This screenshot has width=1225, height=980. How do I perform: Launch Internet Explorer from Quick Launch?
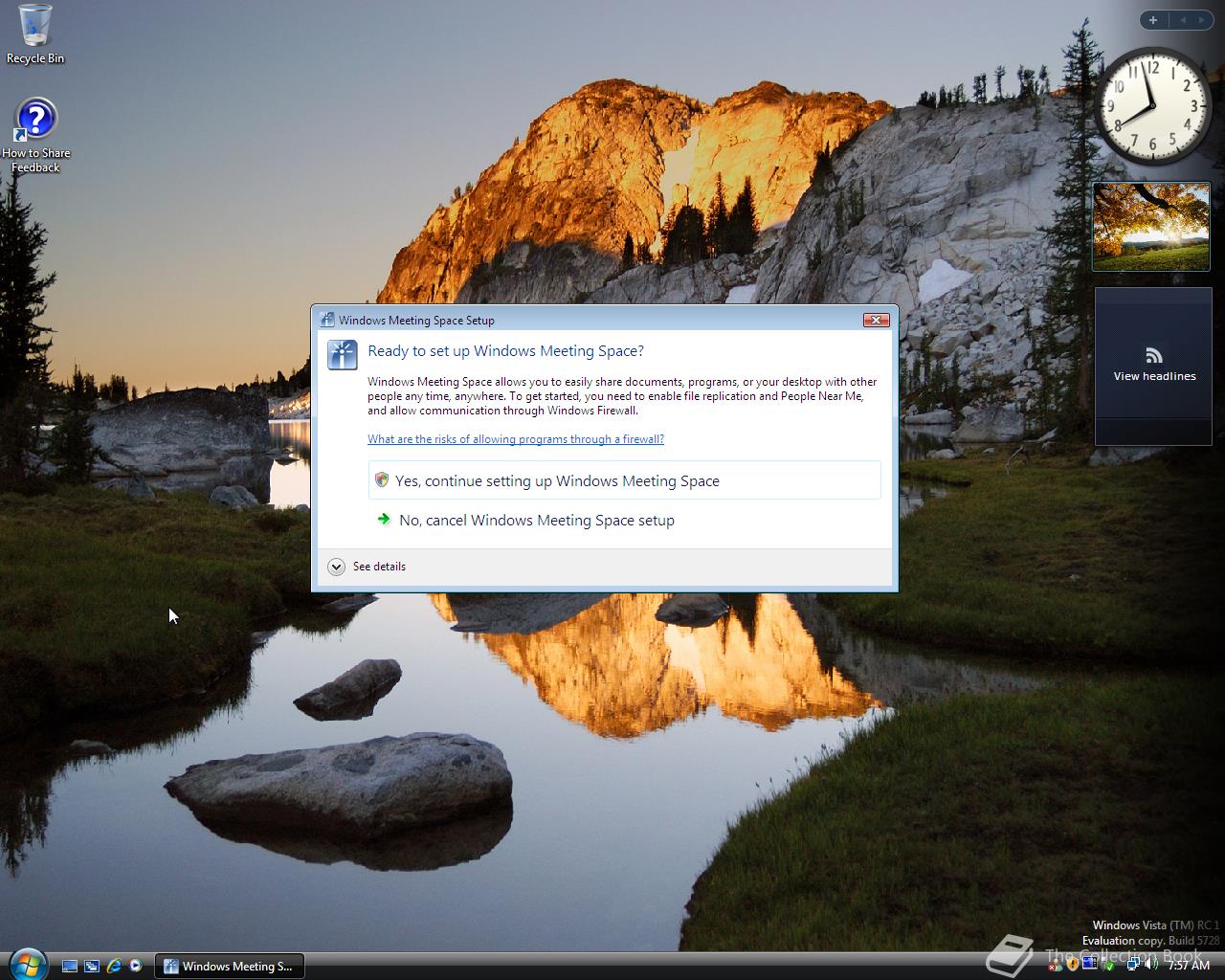click(x=114, y=966)
